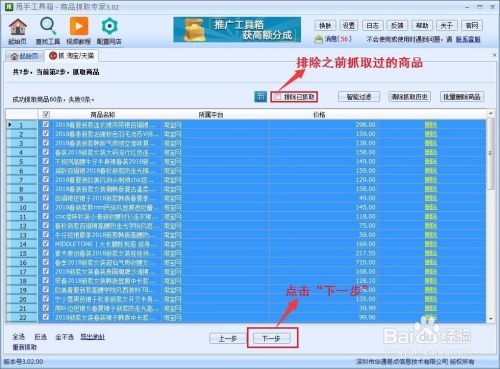500x369 pixels.
Task: Toggle the checkbox in row 9
Action: pos(46,198)
